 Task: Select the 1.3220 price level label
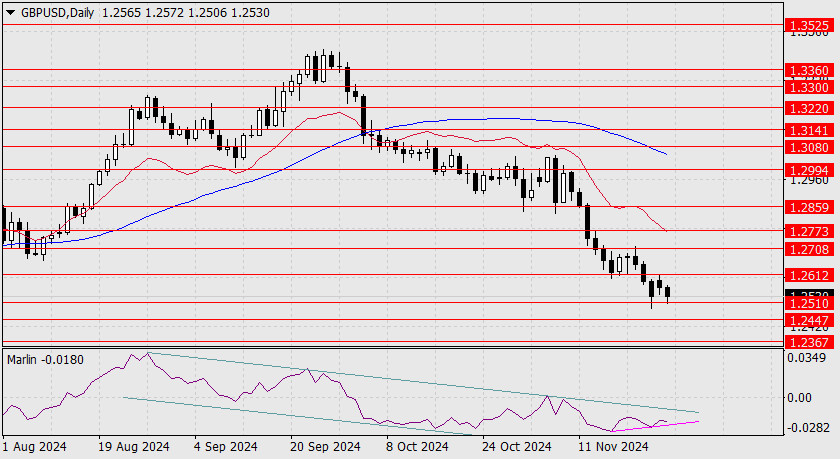(x=809, y=108)
